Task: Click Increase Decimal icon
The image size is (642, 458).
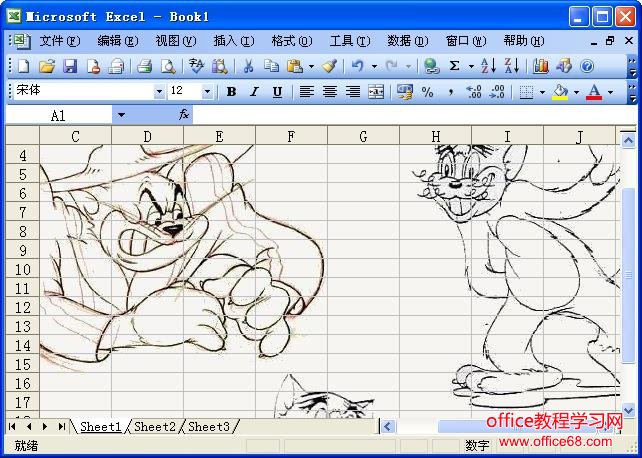Action: [x=474, y=92]
